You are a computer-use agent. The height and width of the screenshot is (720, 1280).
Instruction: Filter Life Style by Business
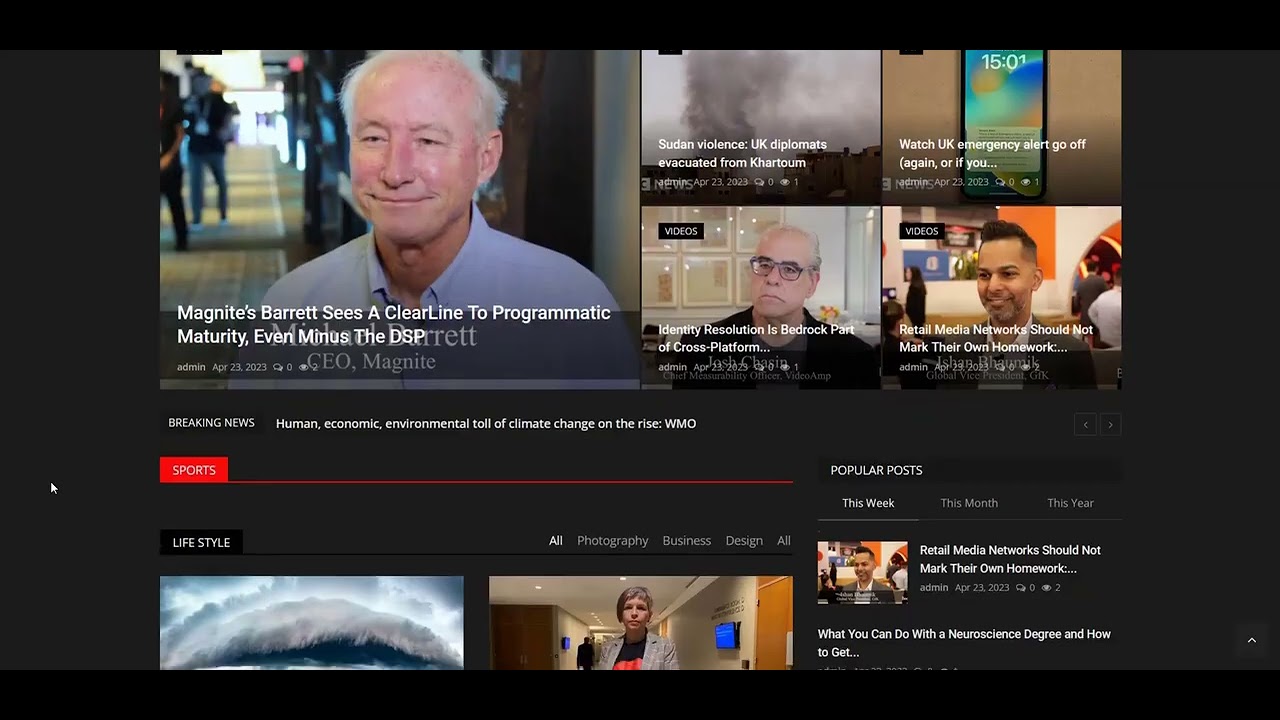point(686,541)
